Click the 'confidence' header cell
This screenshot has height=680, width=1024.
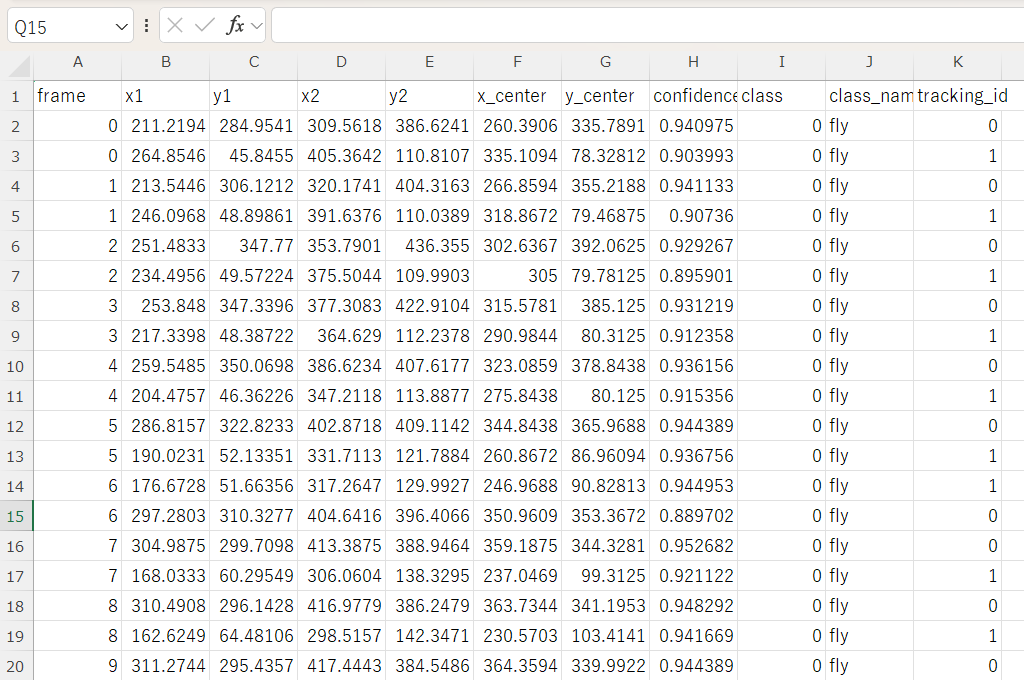693,96
